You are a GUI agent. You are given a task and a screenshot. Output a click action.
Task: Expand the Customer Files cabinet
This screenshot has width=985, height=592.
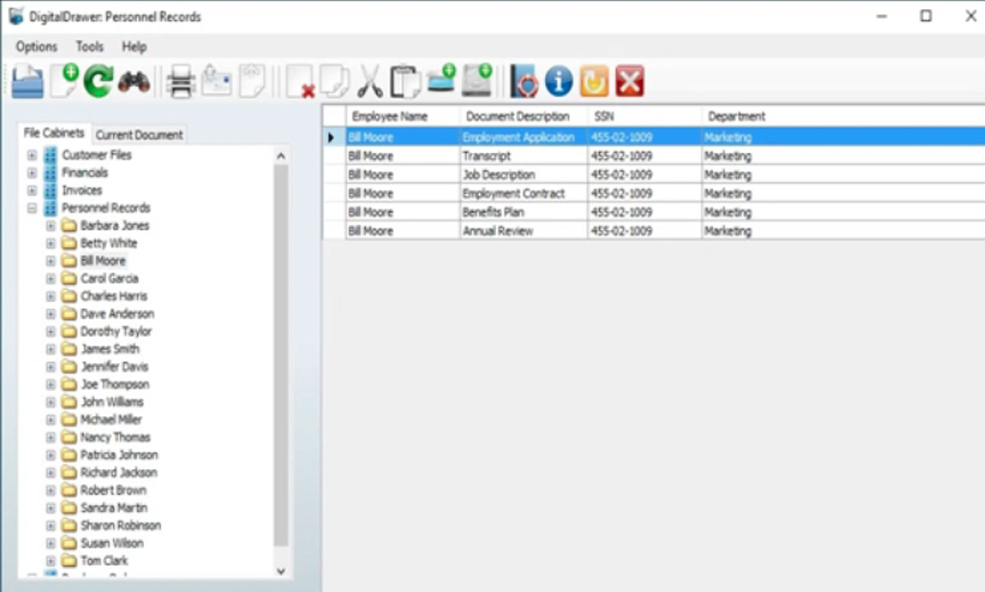tap(32, 156)
